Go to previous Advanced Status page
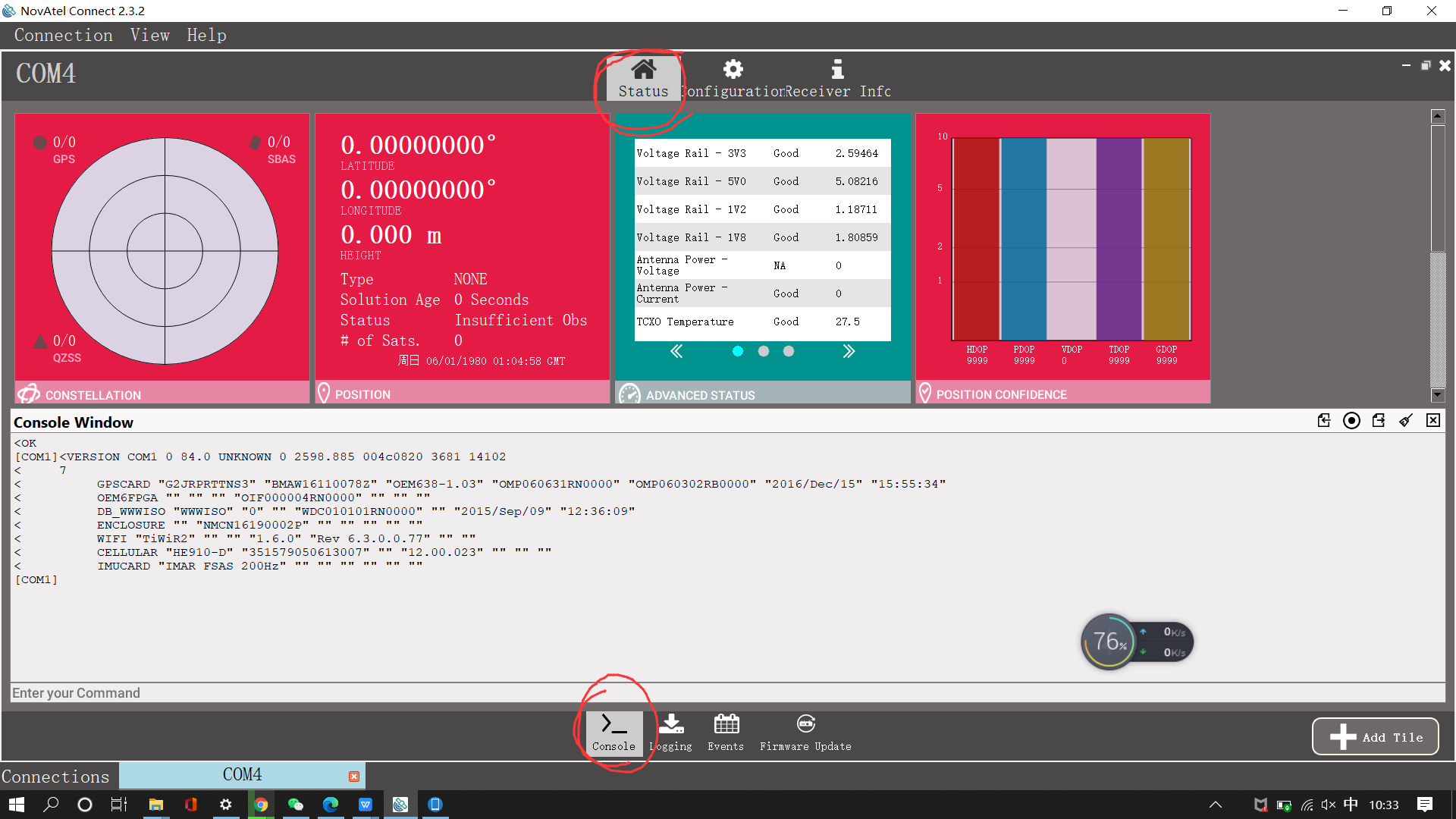1456x819 pixels. coord(676,351)
